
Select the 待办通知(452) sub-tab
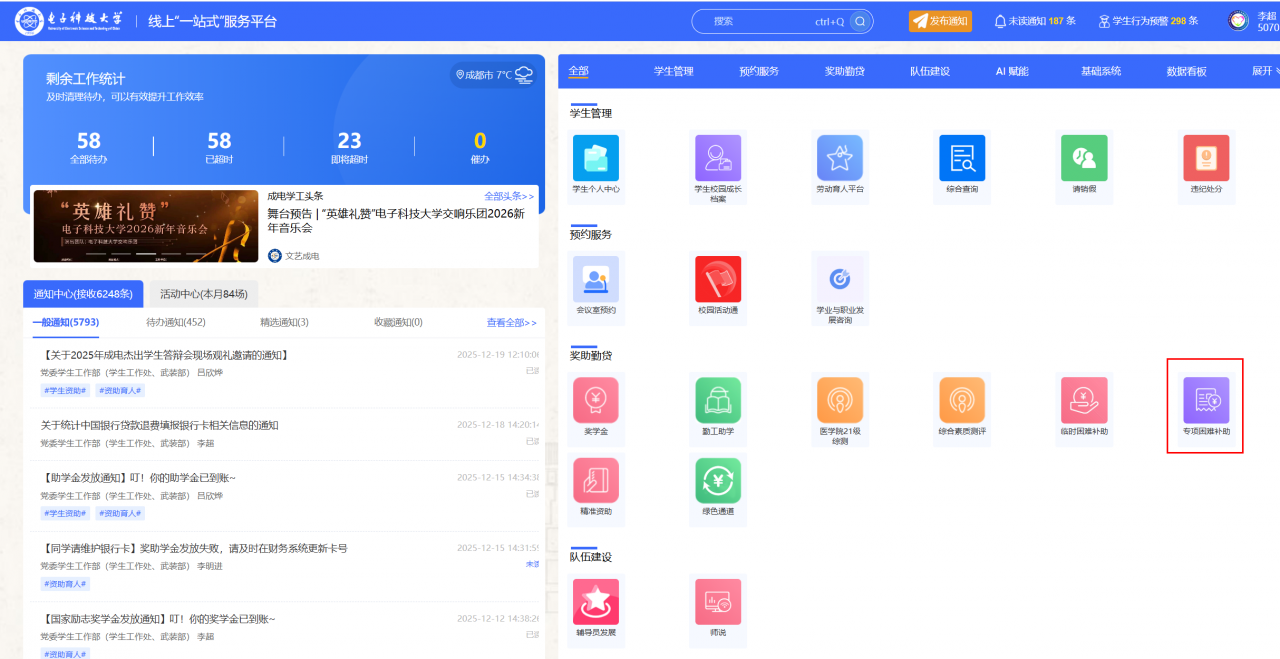[x=176, y=322]
